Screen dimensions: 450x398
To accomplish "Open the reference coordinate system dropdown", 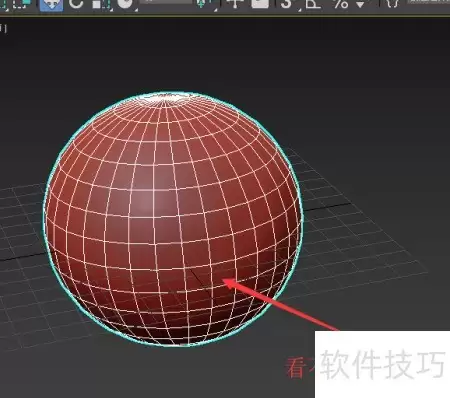I will pyautogui.click(x=166, y=2).
